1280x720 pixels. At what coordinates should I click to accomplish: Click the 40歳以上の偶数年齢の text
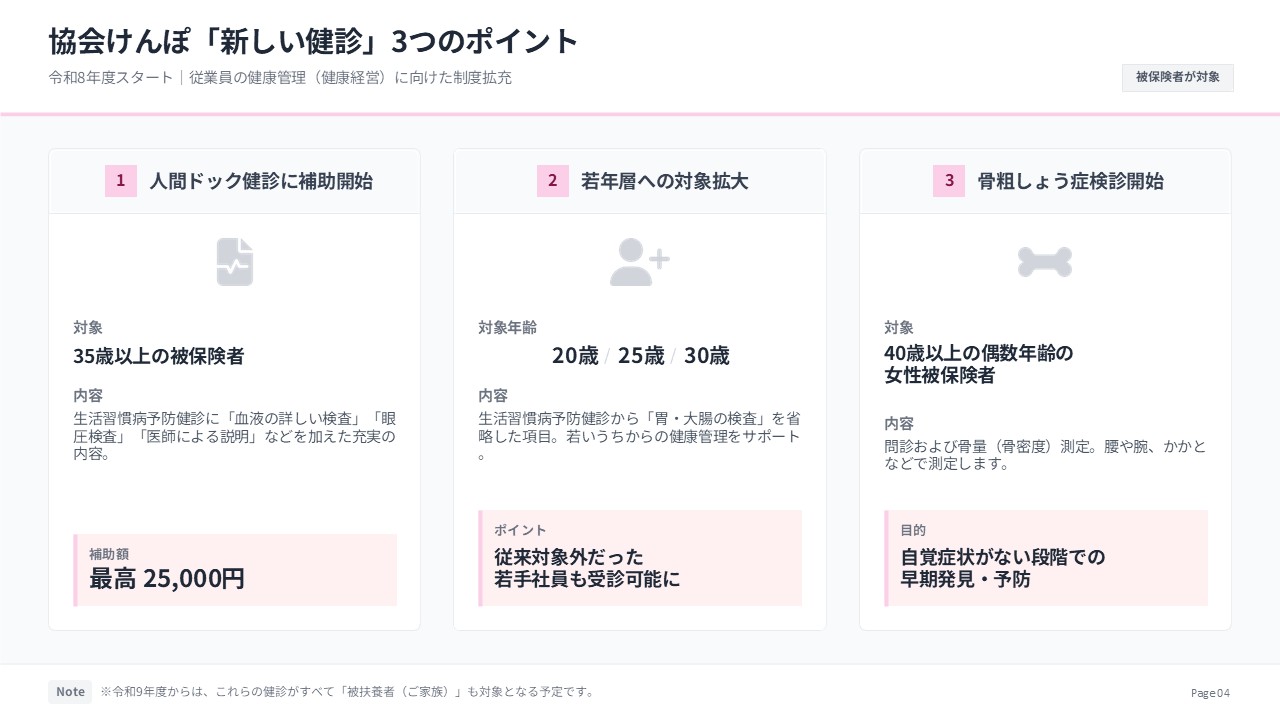[978, 354]
